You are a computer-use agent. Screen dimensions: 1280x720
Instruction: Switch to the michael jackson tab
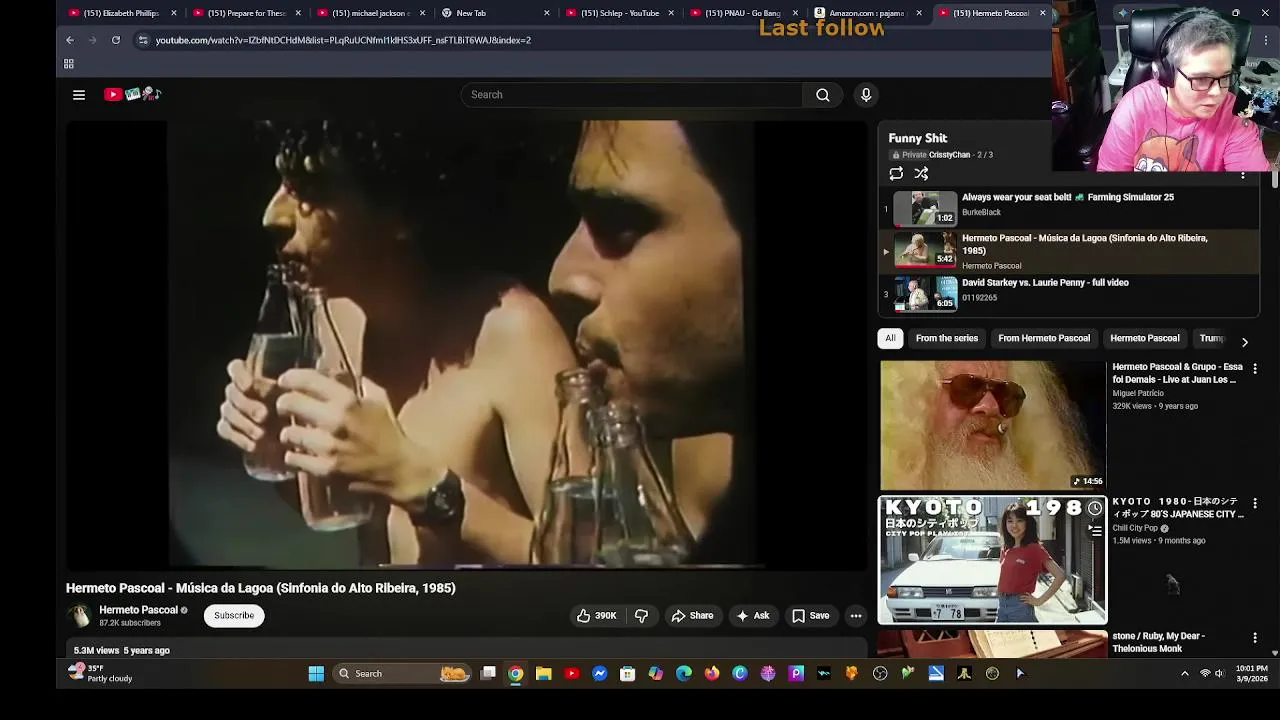point(370,13)
